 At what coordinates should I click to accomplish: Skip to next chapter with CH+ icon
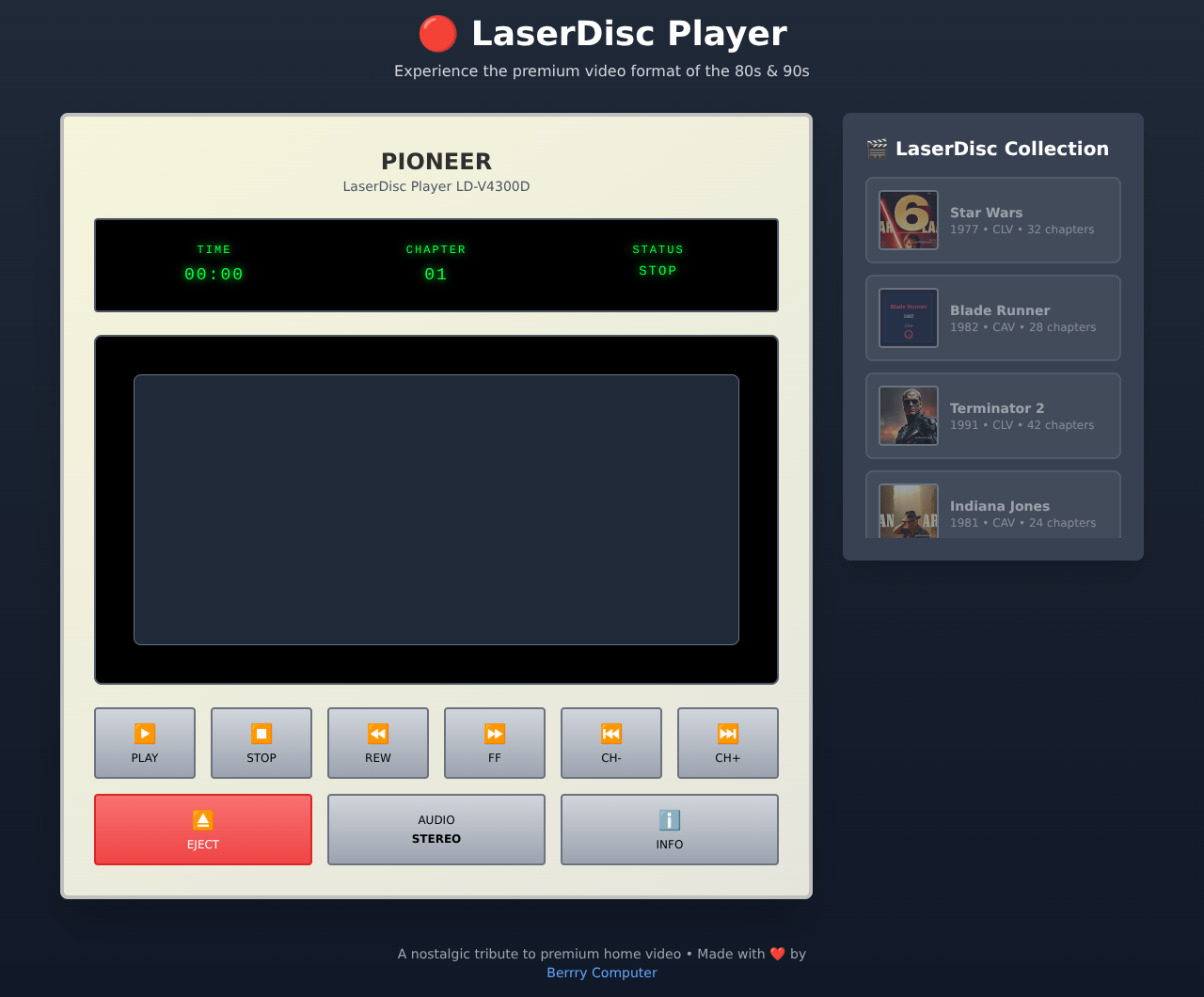[727, 732]
